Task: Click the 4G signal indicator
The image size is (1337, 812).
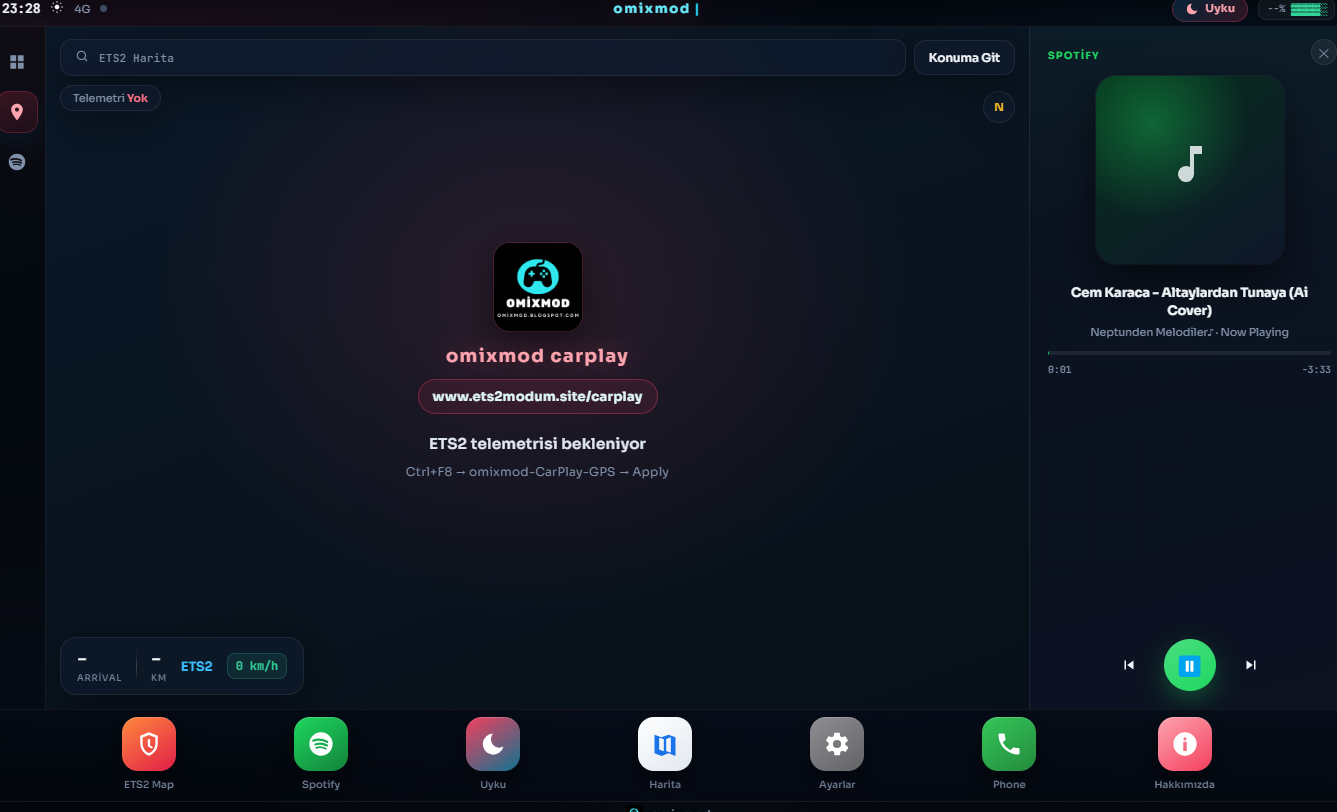Action: [x=82, y=8]
